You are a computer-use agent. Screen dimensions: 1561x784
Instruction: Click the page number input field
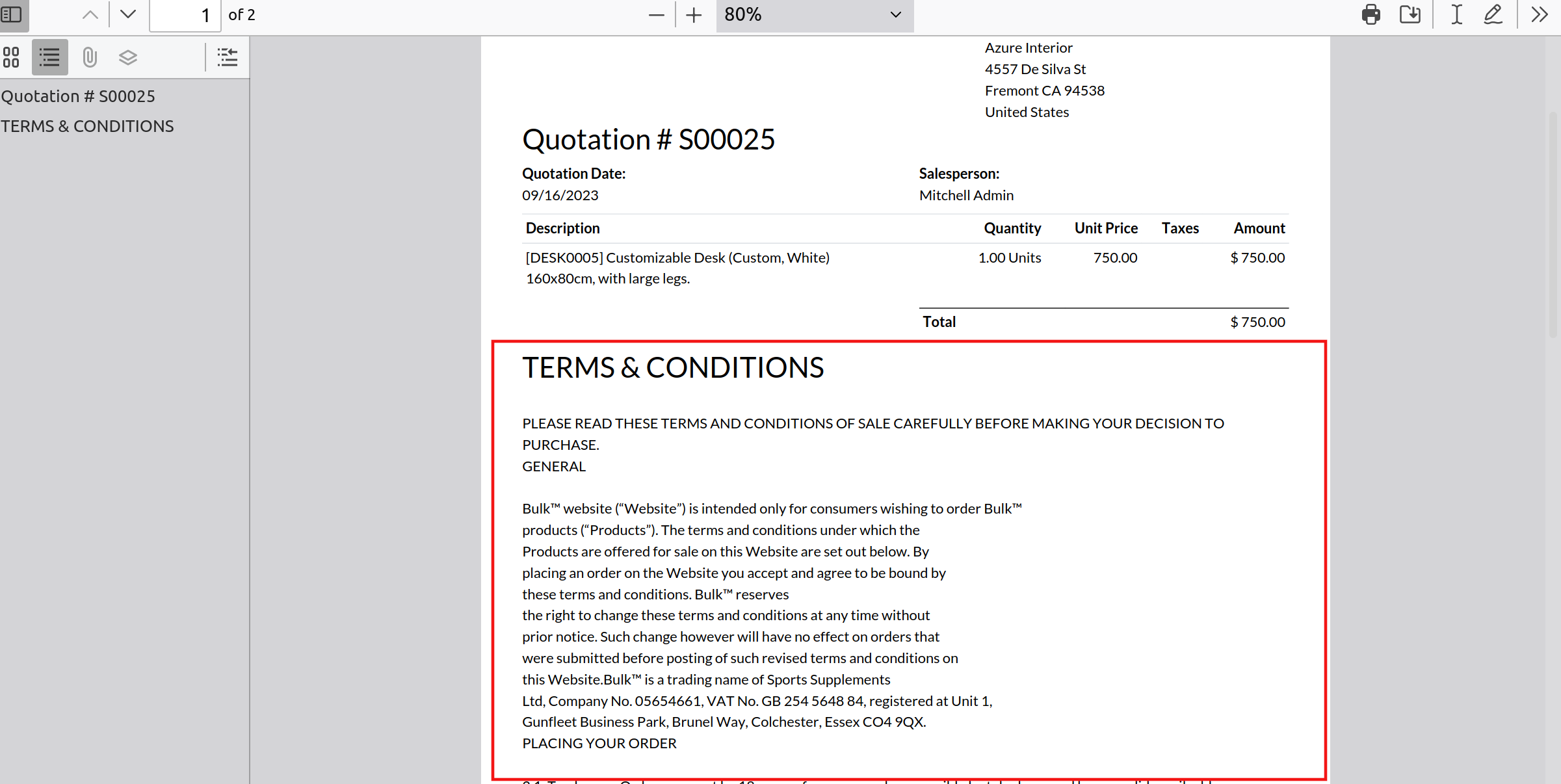coord(185,15)
